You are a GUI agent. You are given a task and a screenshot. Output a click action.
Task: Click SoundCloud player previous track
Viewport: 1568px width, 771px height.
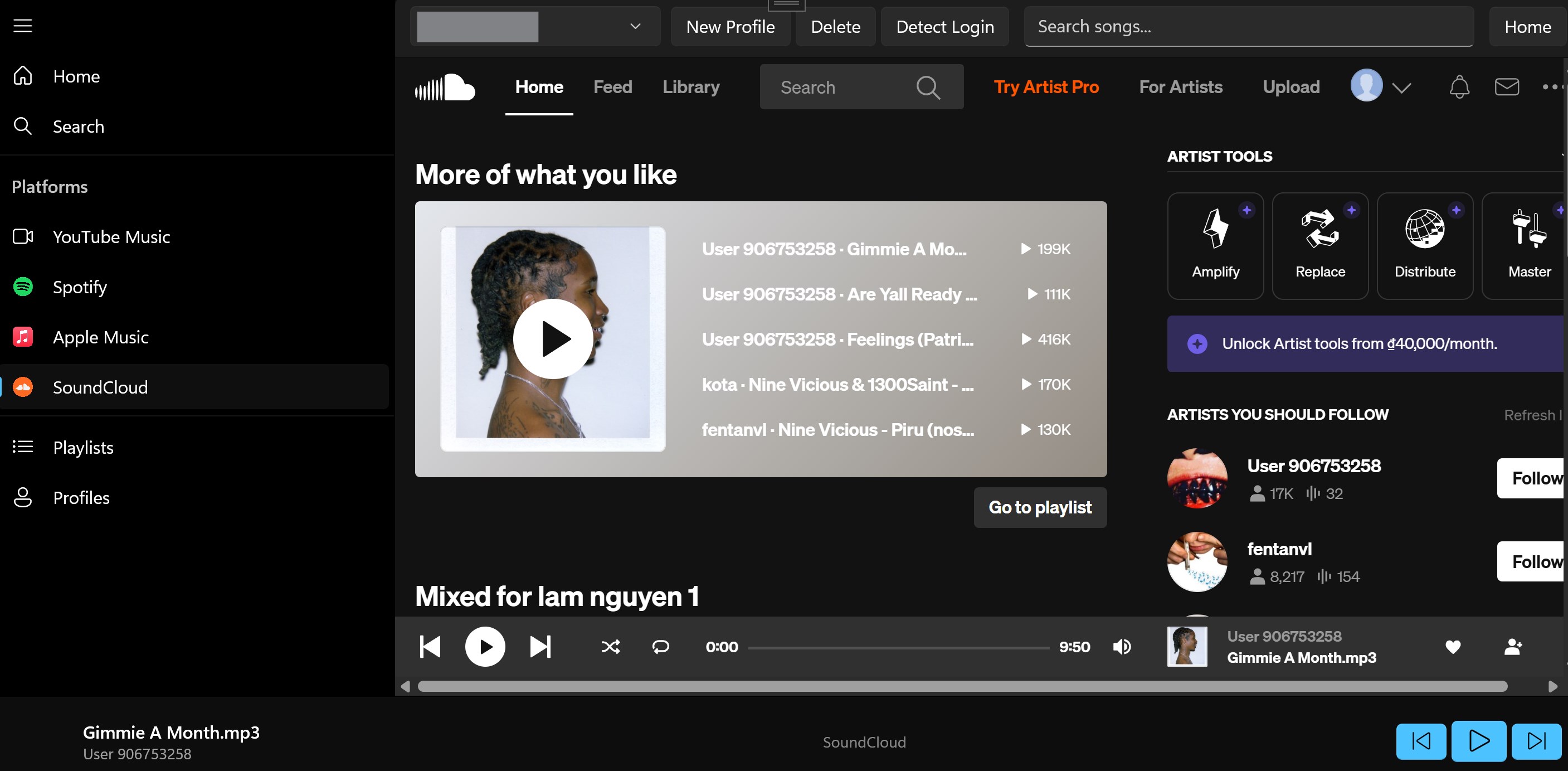(430, 646)
